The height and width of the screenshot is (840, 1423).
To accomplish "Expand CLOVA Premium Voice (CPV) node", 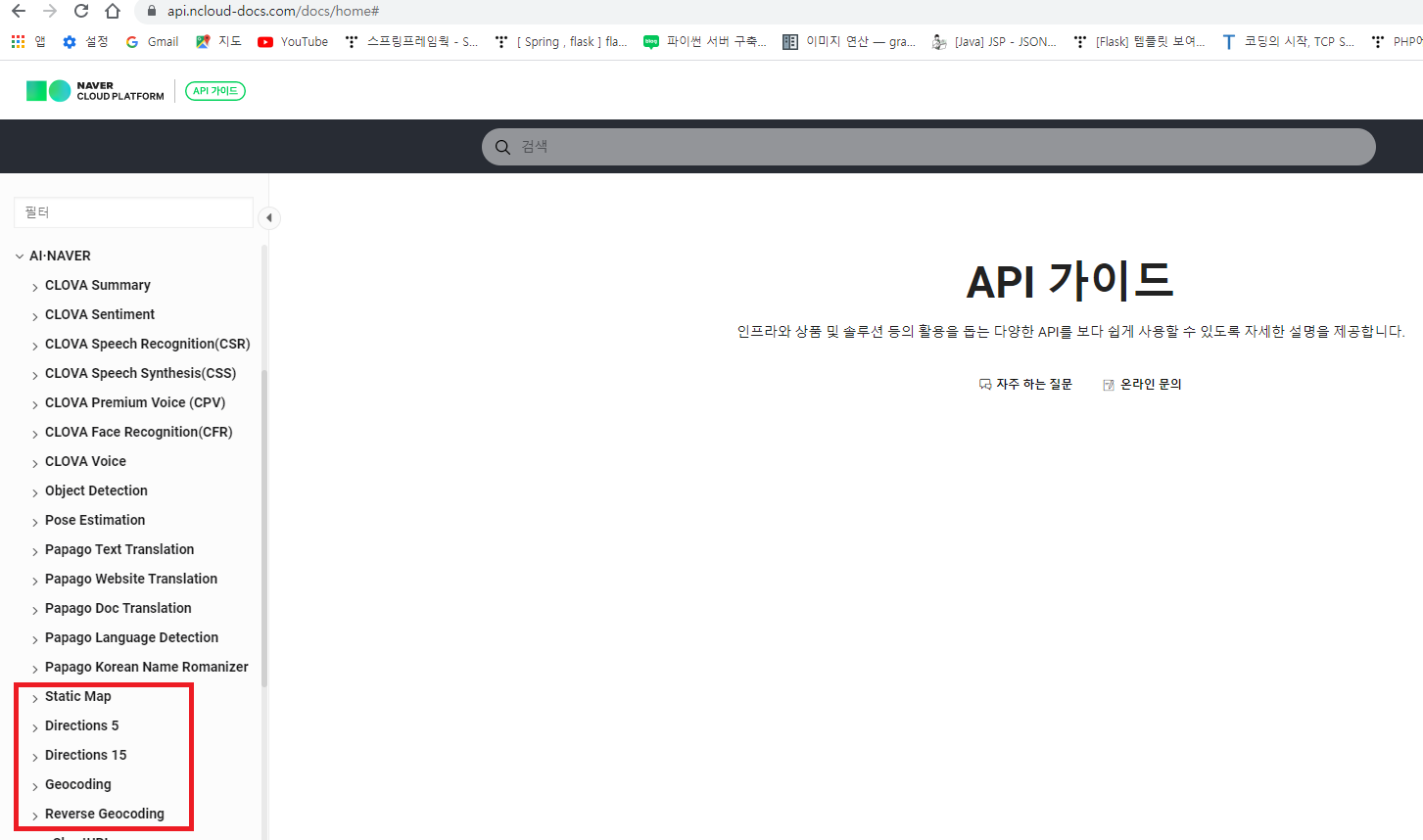I will [35, 404].
